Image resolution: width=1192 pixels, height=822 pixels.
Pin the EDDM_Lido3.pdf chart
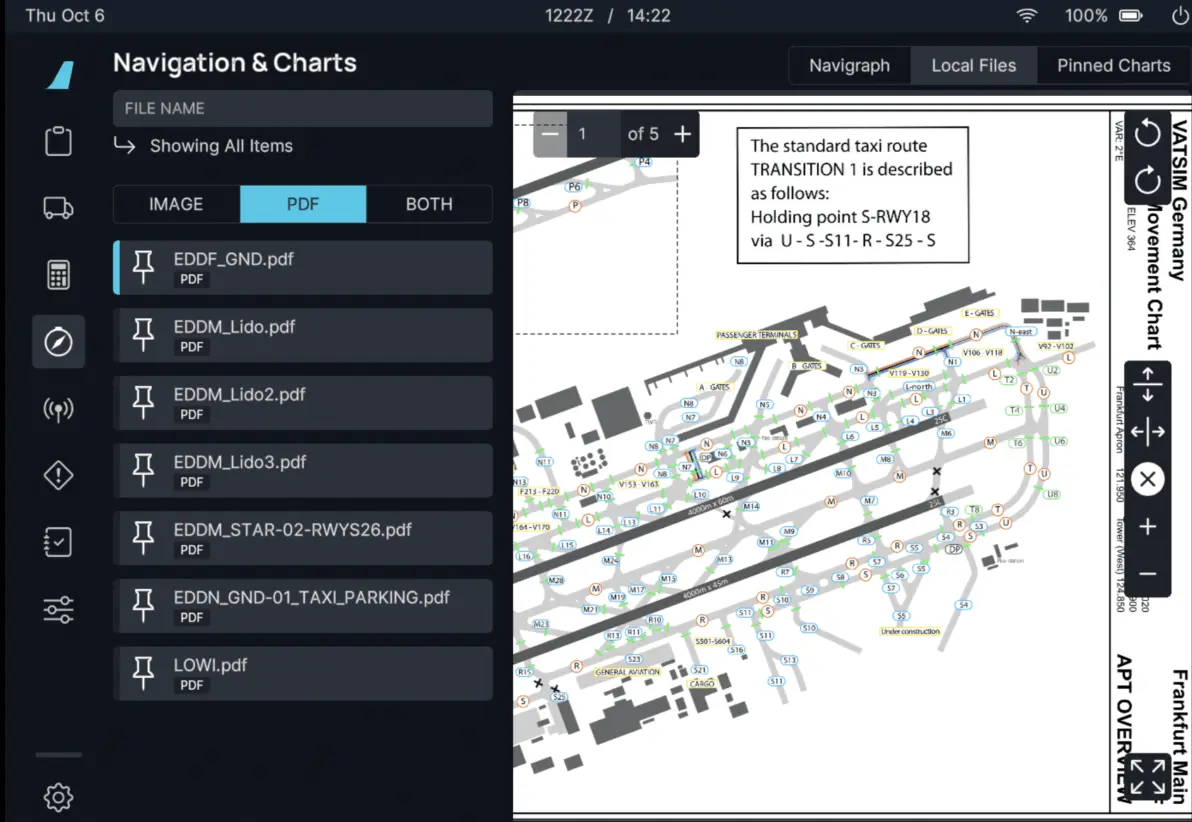tap(143, 471)
